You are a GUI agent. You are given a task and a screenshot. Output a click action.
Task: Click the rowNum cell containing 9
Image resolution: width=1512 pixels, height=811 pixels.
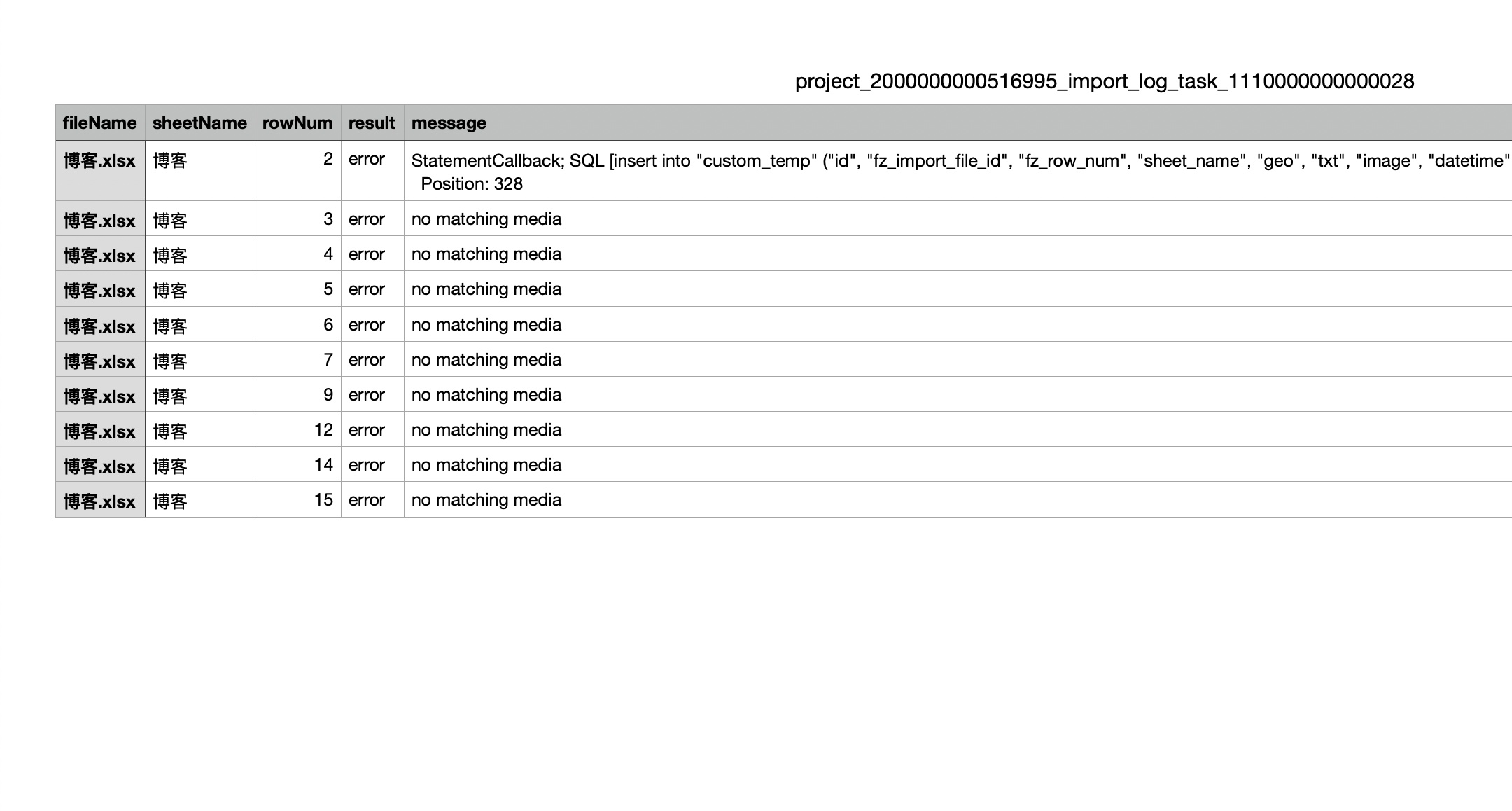click(297, 394)
